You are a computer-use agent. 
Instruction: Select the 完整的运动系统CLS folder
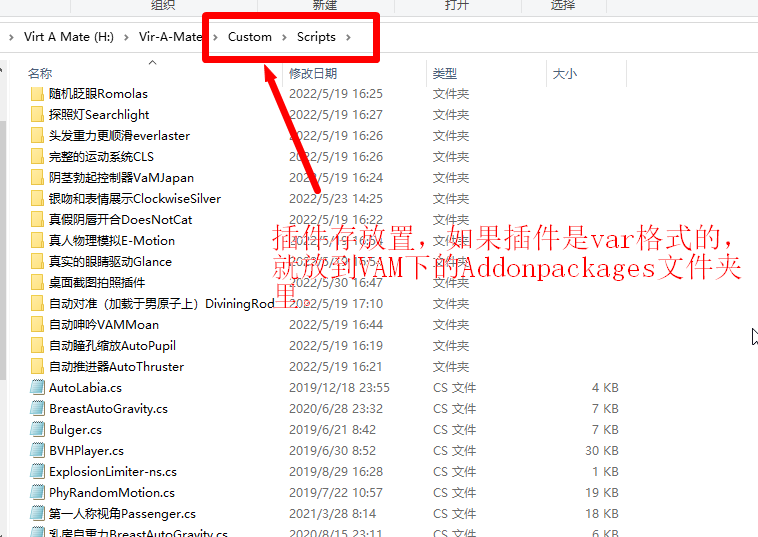101,157
